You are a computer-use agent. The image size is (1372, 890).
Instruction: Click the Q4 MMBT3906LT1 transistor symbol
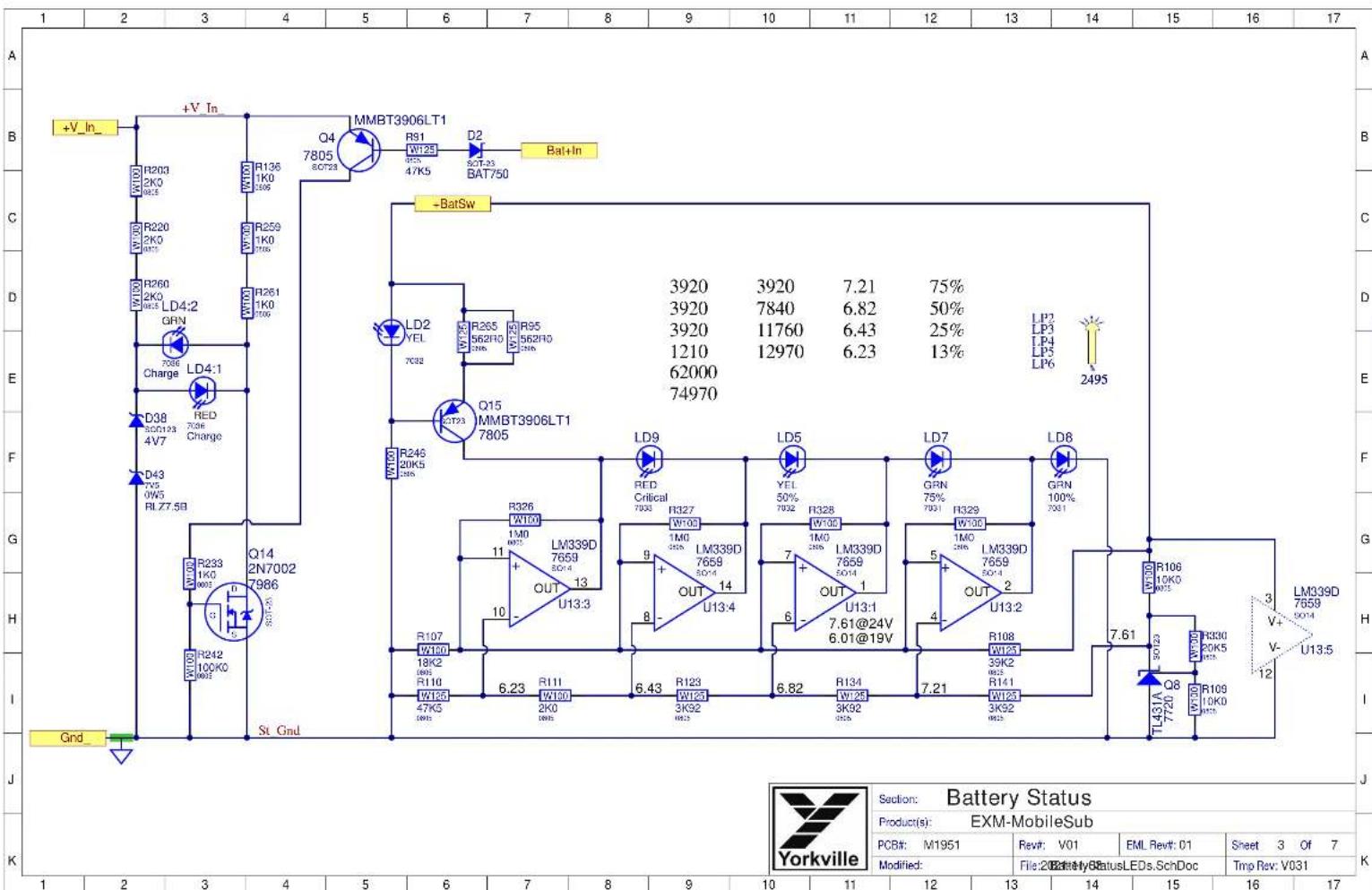(x=358, y=151)
